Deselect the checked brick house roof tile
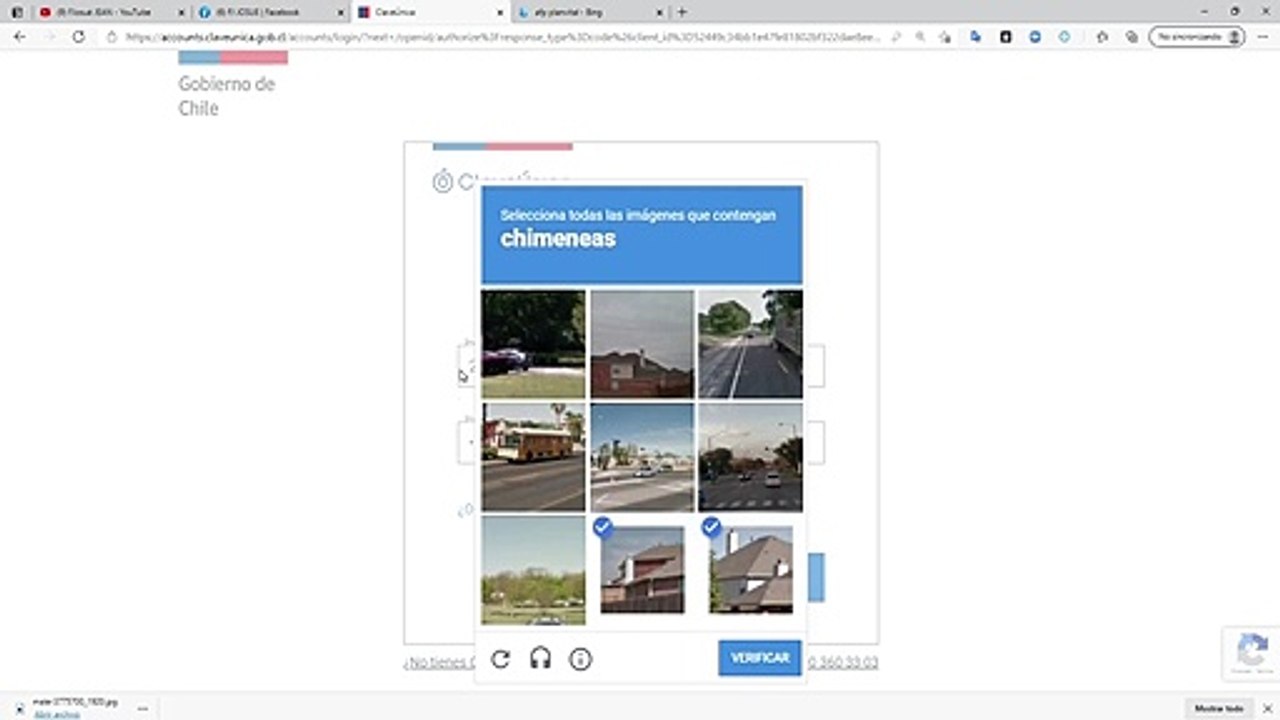 point(642,570)
